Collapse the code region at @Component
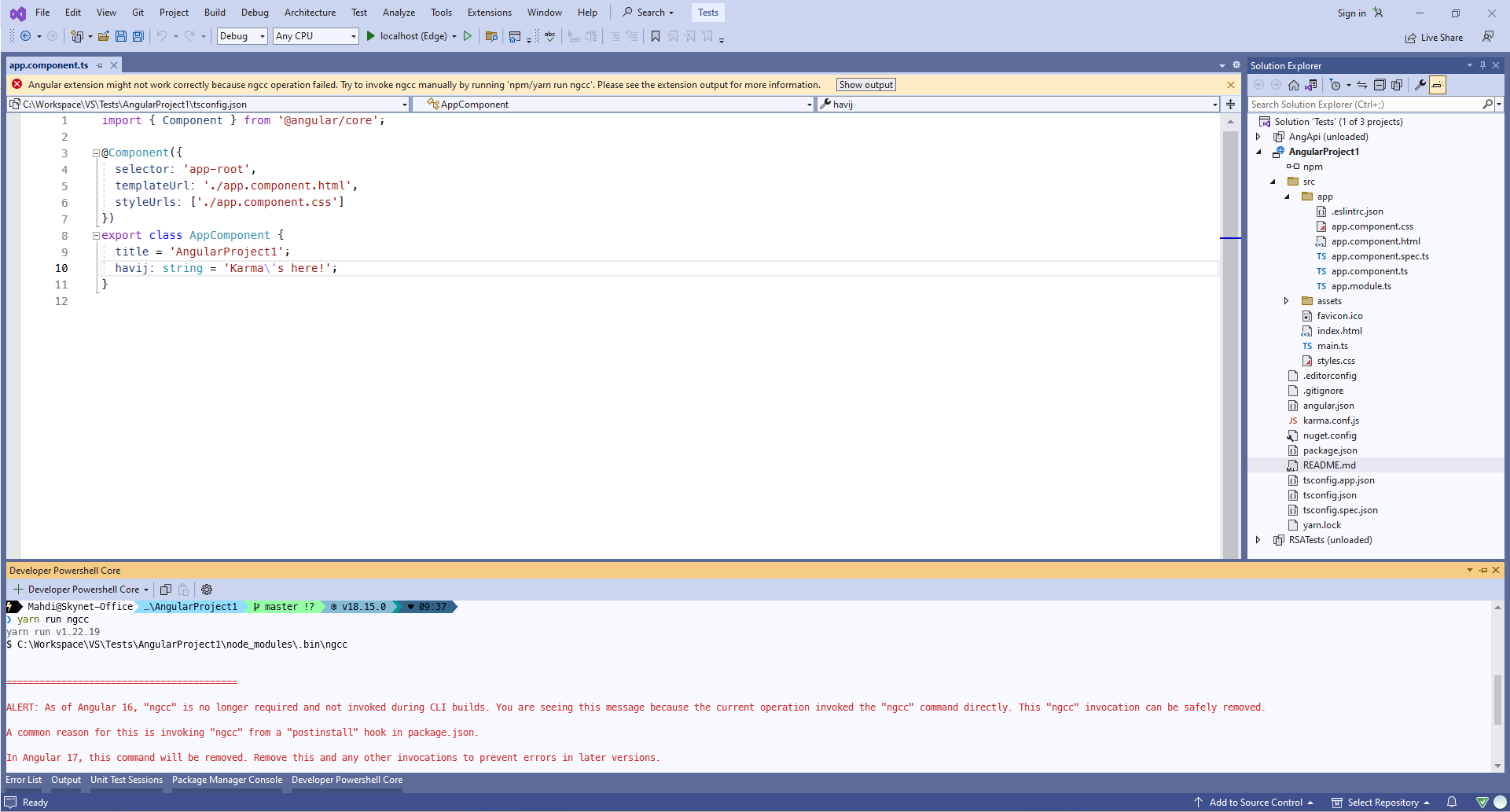Image resolution: width=1510 pixels, height=812 pixels. 95,152
